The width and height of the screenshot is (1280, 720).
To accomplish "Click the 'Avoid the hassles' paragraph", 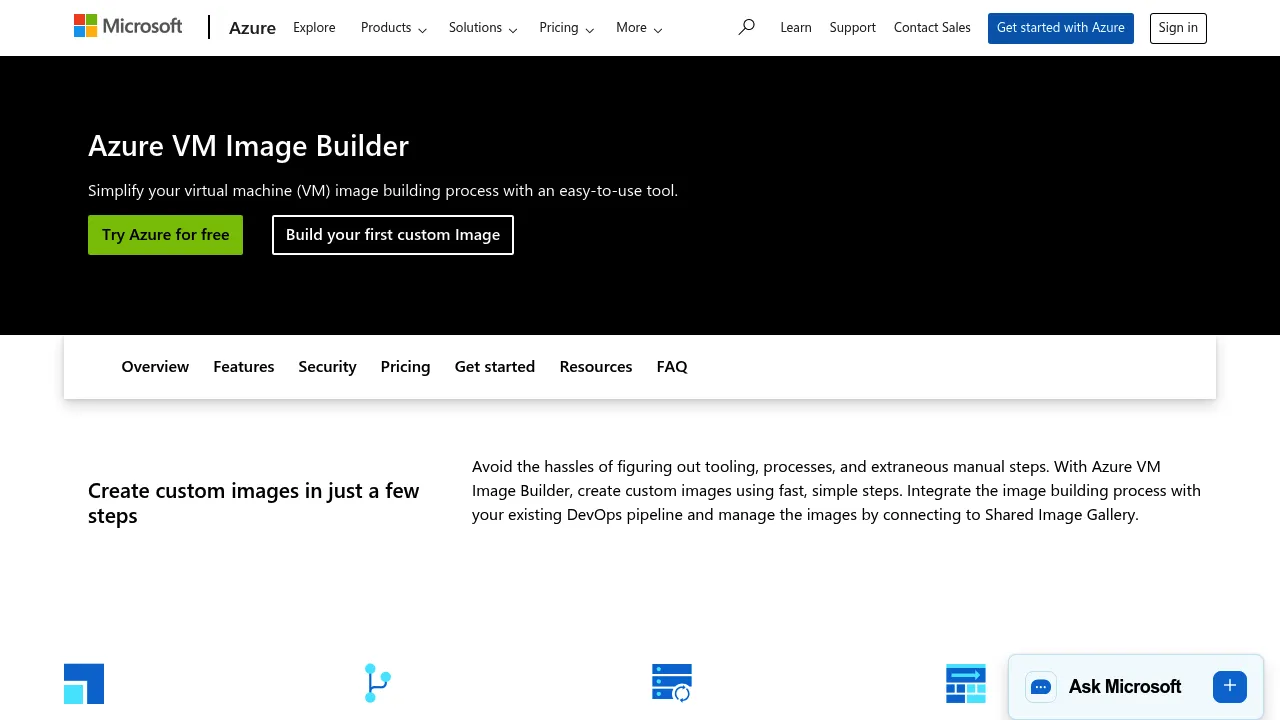I will click(x=837, y=491).
